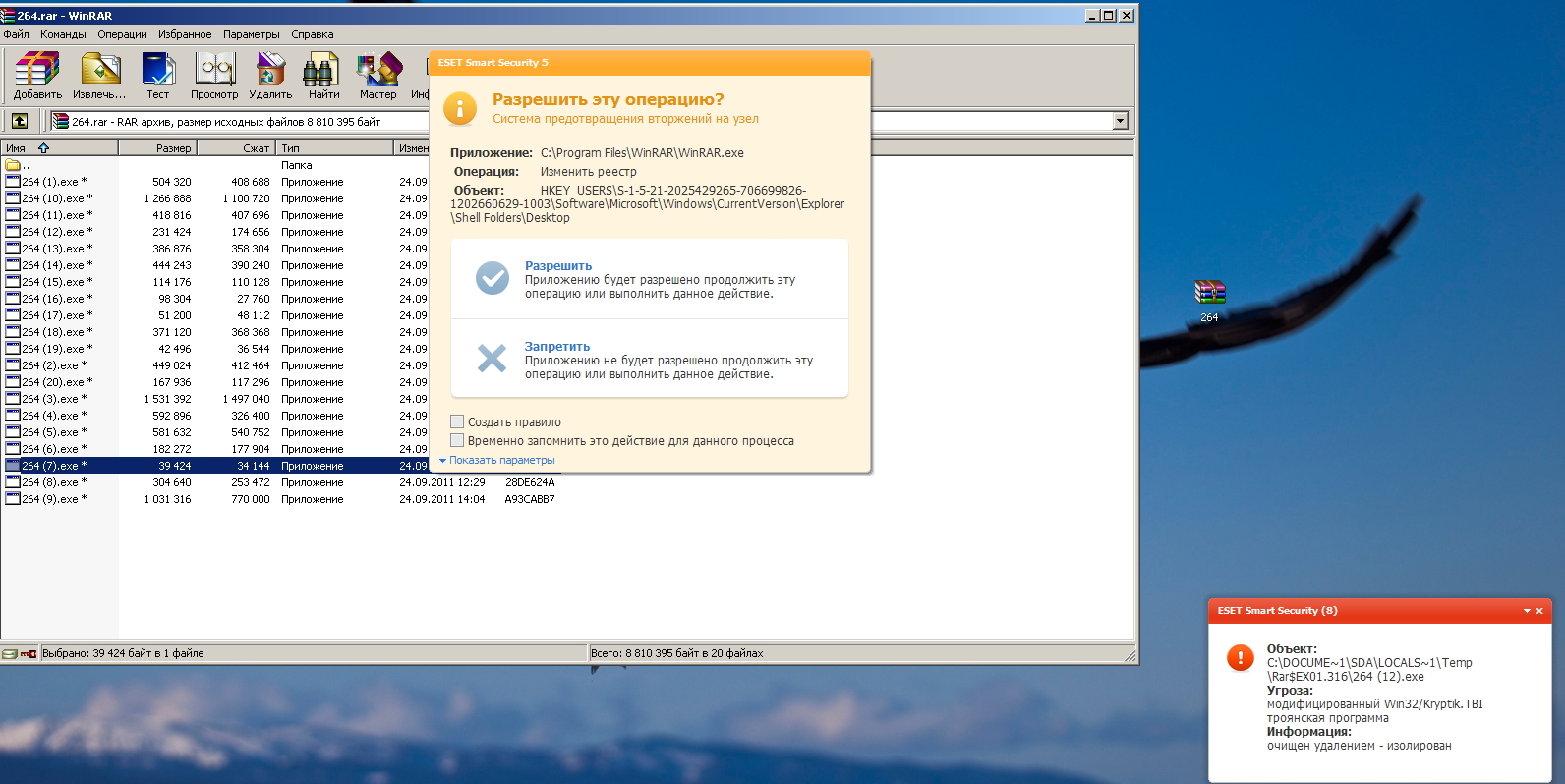Sort by the Сжат column header
This screenshot has height=784, width=1565.
(236, 148)
